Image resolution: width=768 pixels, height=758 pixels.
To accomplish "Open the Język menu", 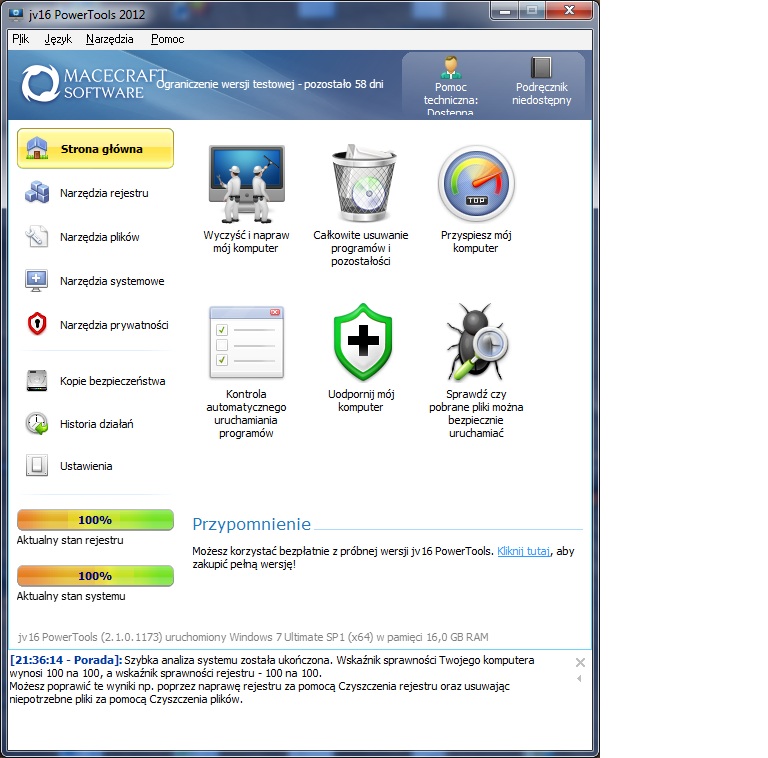I will tap(58, 39).
